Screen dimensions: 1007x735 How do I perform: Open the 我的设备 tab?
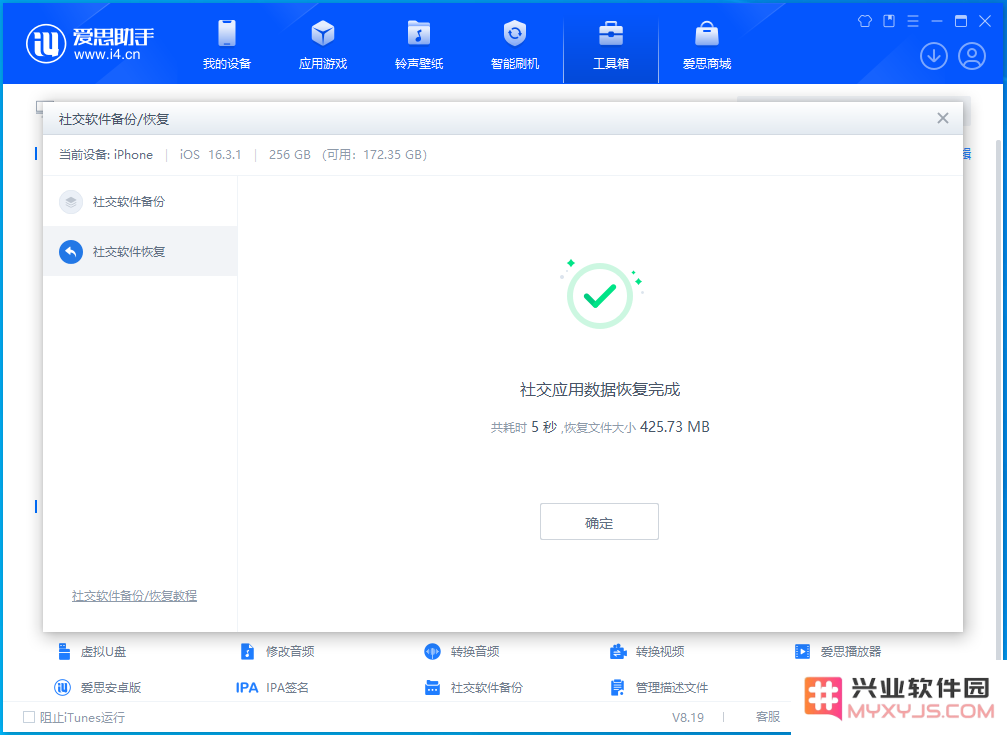227,44
